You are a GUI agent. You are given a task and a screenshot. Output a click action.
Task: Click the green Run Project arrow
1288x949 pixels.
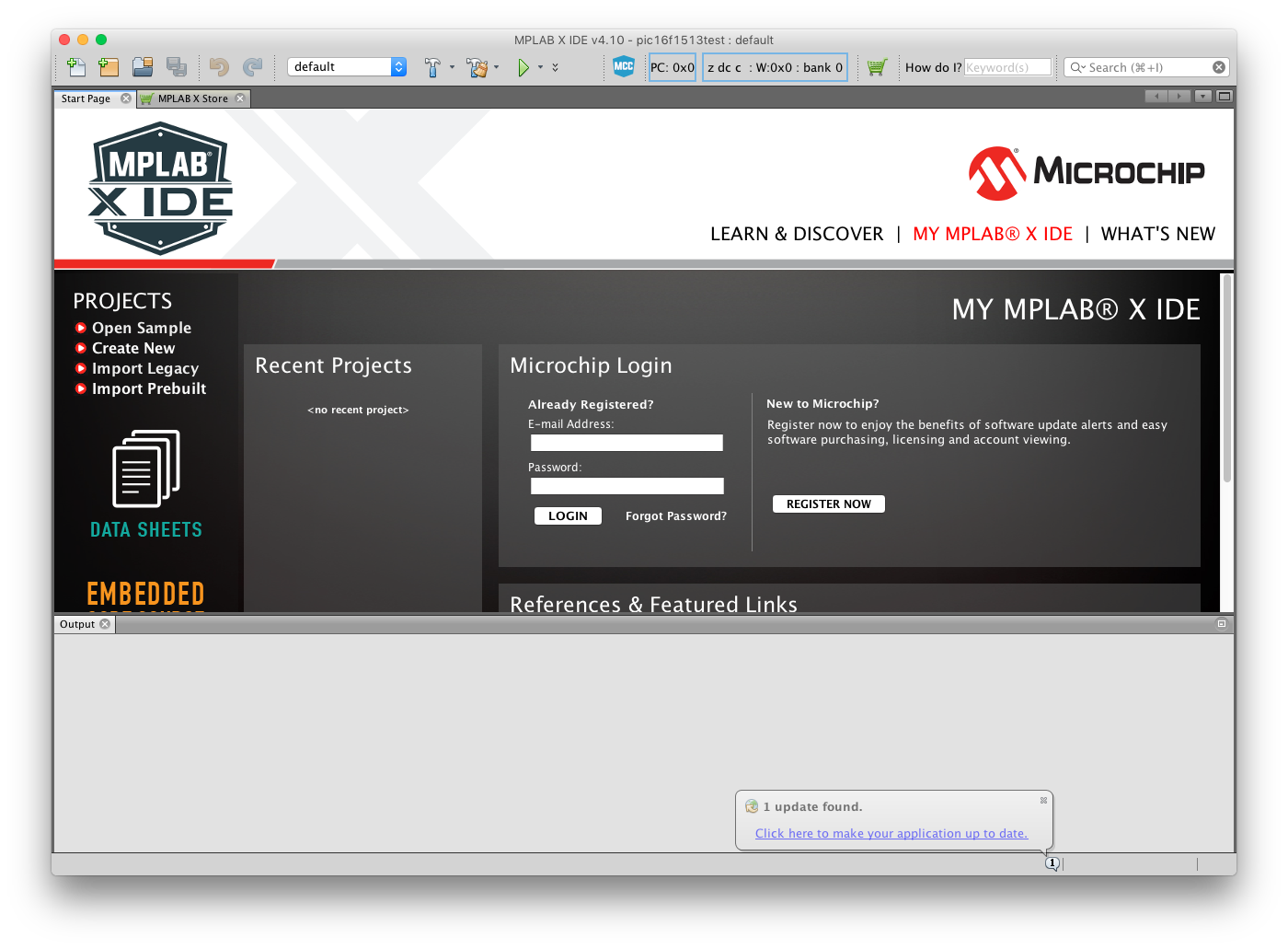(523, 67)
